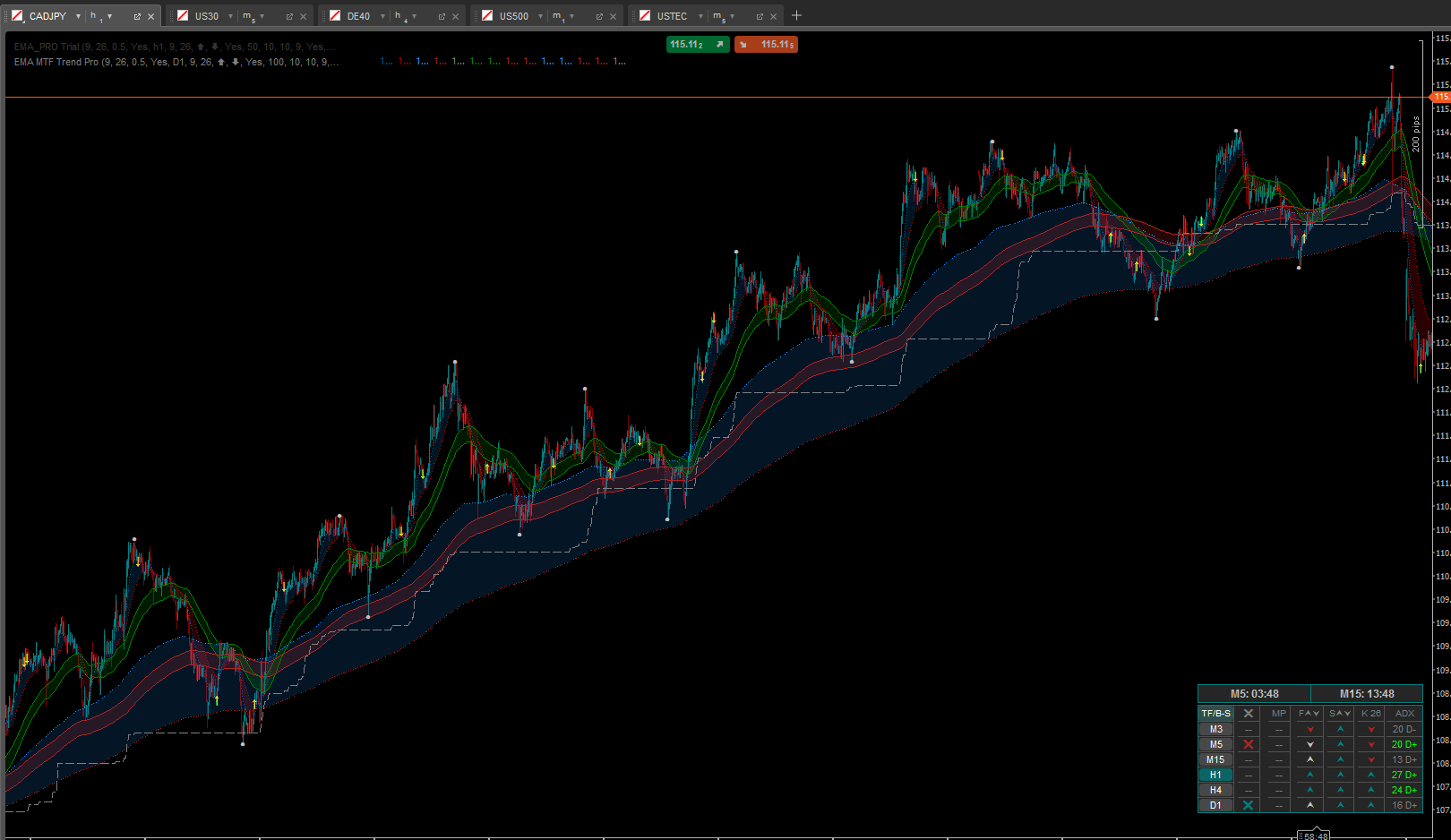The image size is (1451, 840).
Task: Click the red sell price button
Action: (x=766, y=45)
